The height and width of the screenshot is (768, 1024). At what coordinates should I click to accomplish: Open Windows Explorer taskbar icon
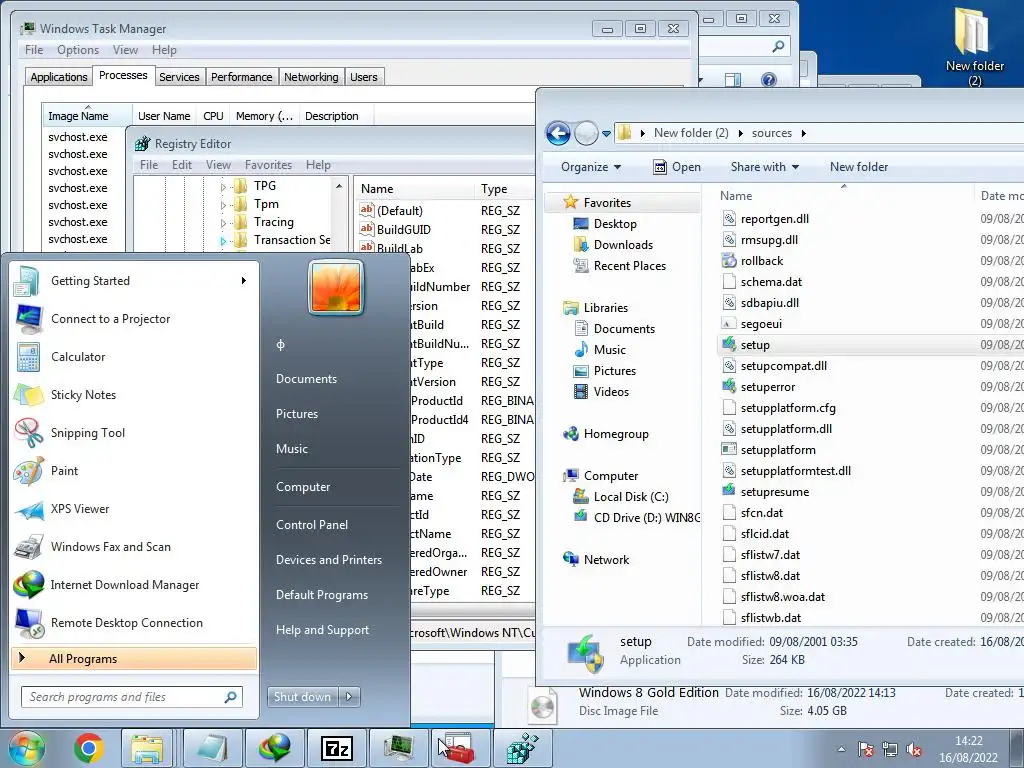(148, 748)
